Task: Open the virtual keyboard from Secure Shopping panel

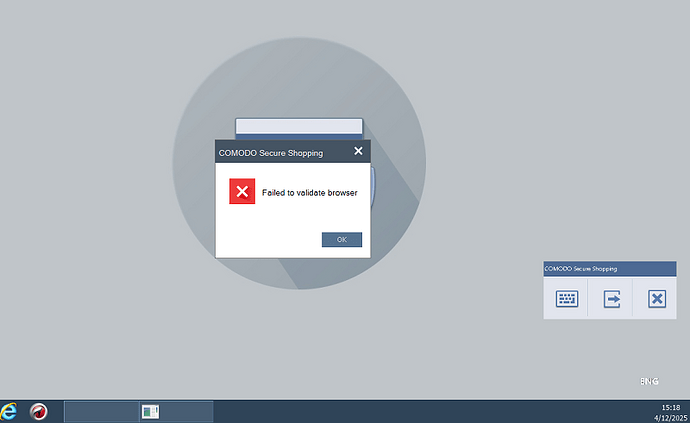Action: [567, 298]
